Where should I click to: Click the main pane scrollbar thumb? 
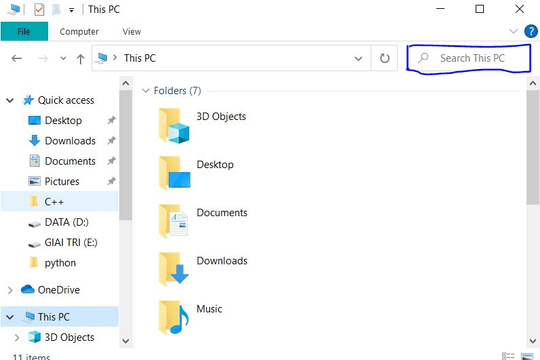coord(533,148)
